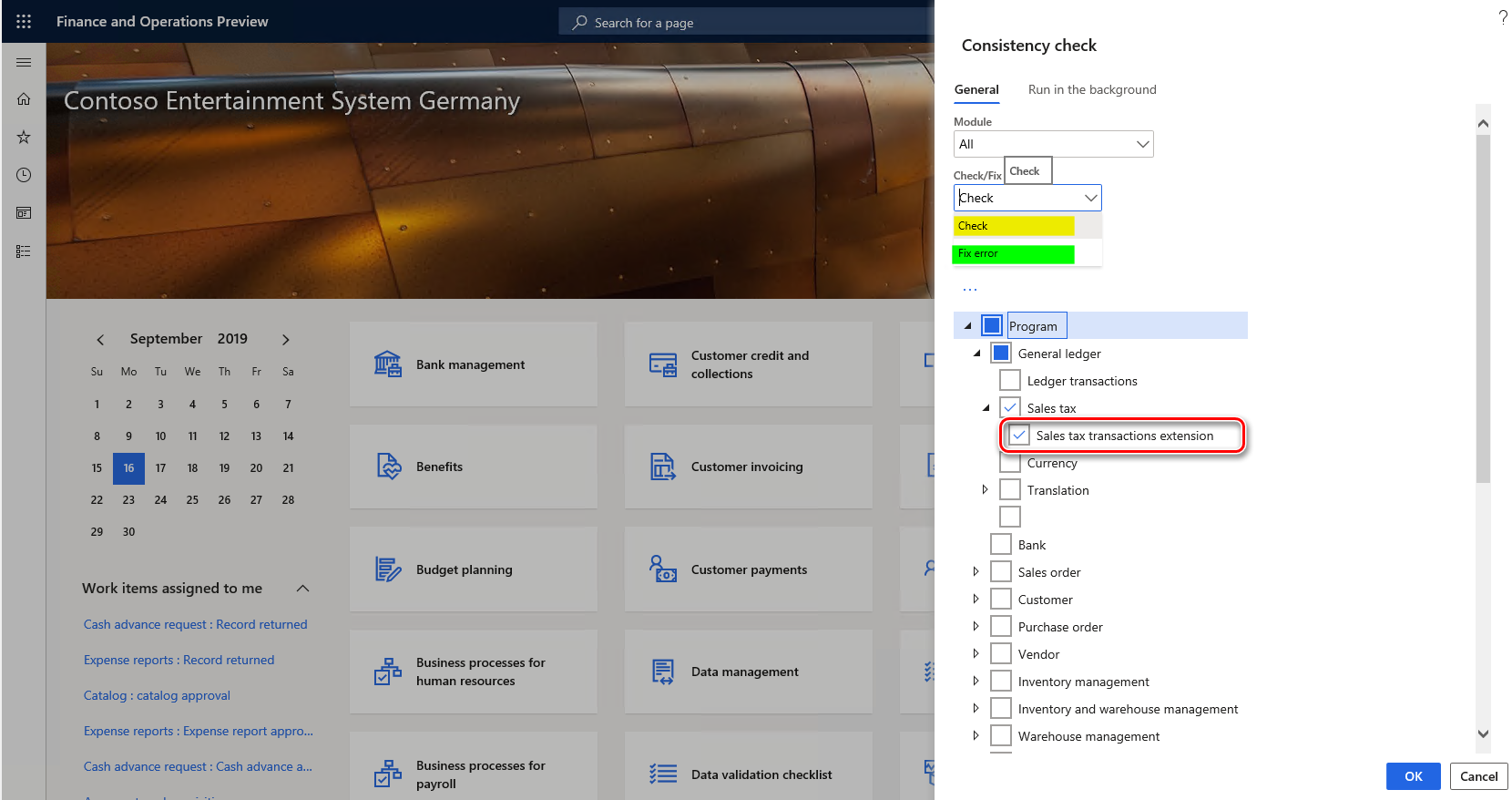
Task: Select the Warehouse management tree item
Action: click(x=1088, y=736)
